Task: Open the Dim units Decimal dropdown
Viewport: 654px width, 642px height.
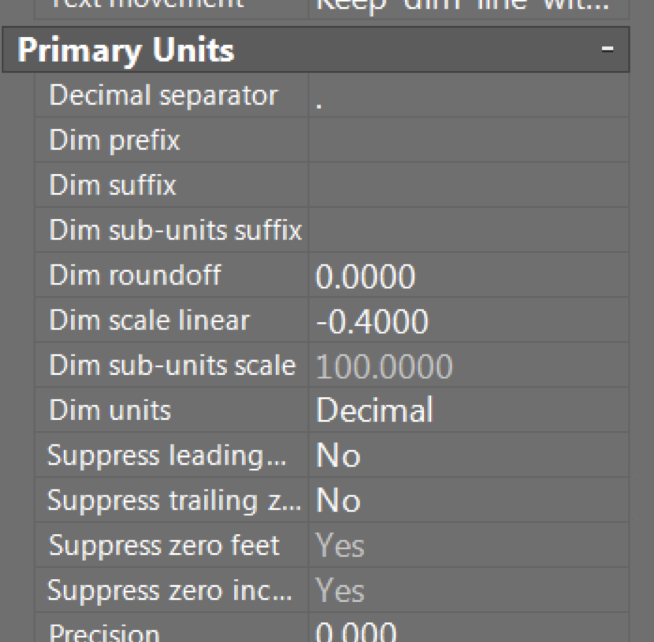Action: pos(468,411)
